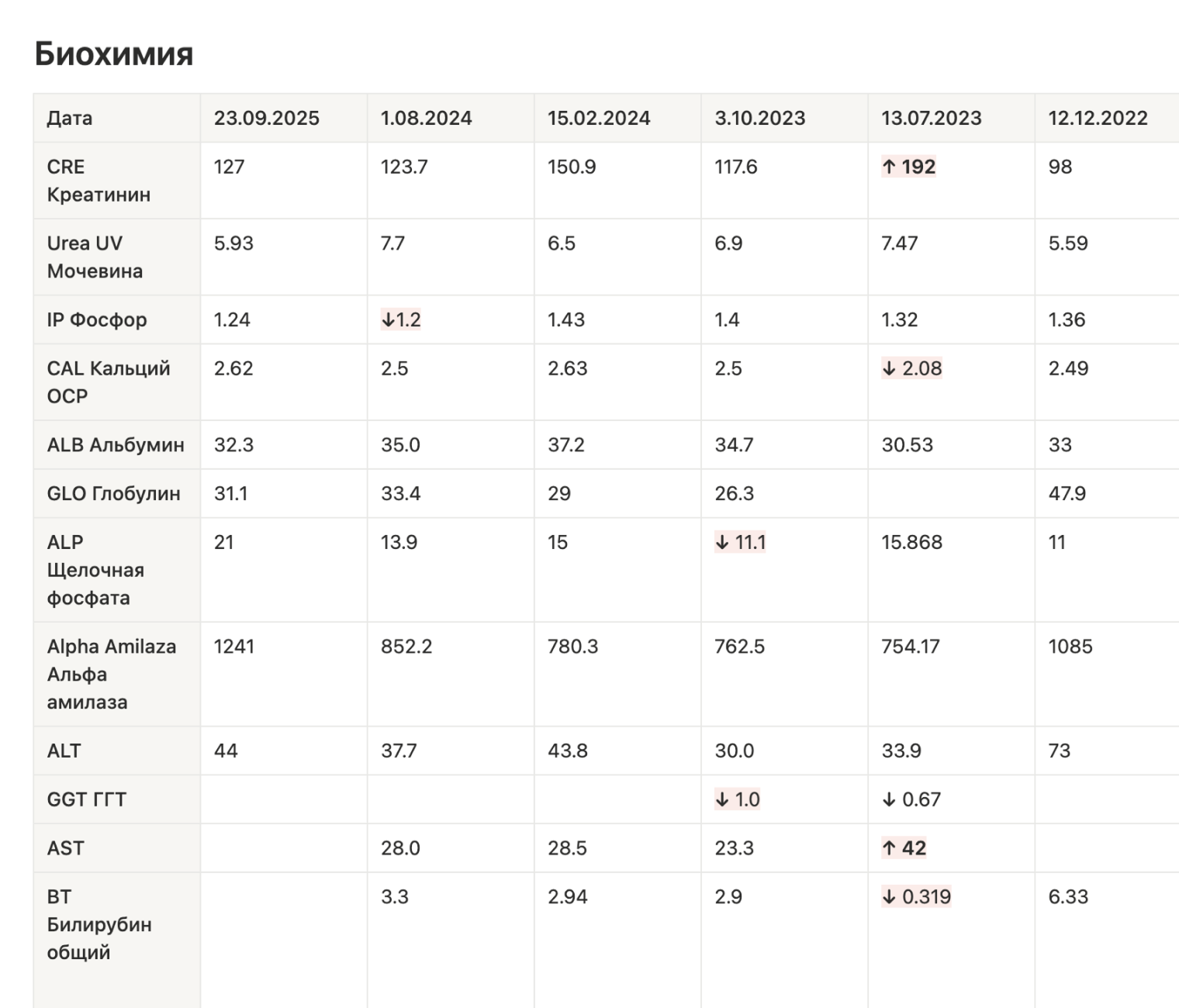Screen dimensions: 1179x1008
Task: Click the low bilirubin value 0.319
Action: [x=917, y=897]
